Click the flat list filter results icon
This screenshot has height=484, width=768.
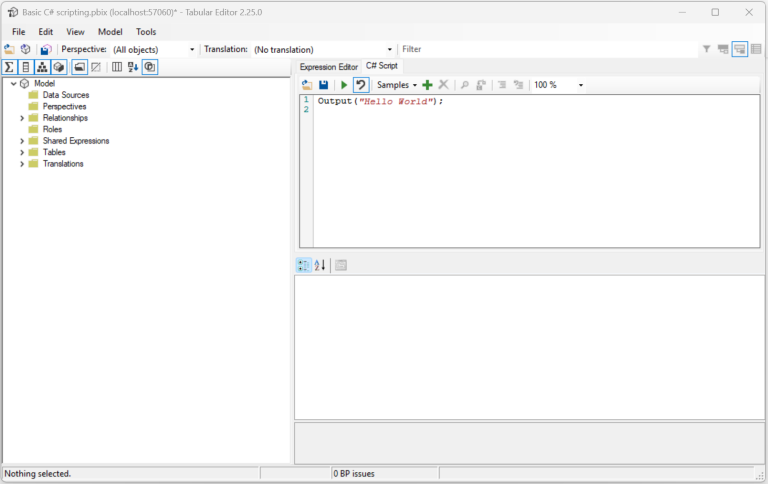[756, 49]
